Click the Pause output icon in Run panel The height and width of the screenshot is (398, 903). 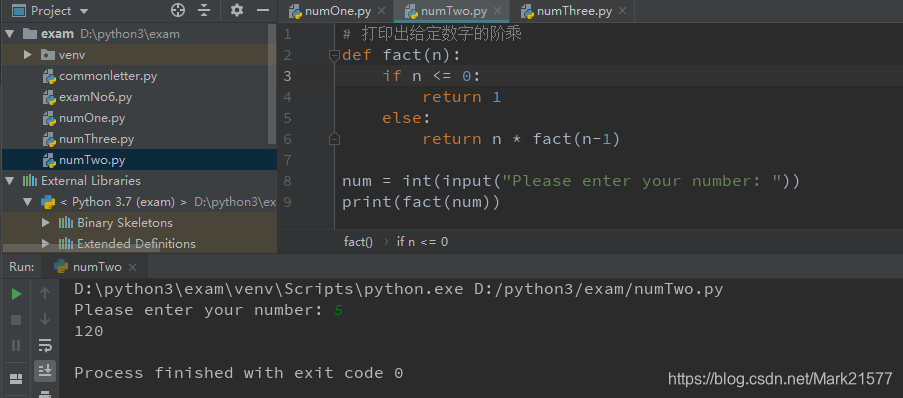pos(17,346)
